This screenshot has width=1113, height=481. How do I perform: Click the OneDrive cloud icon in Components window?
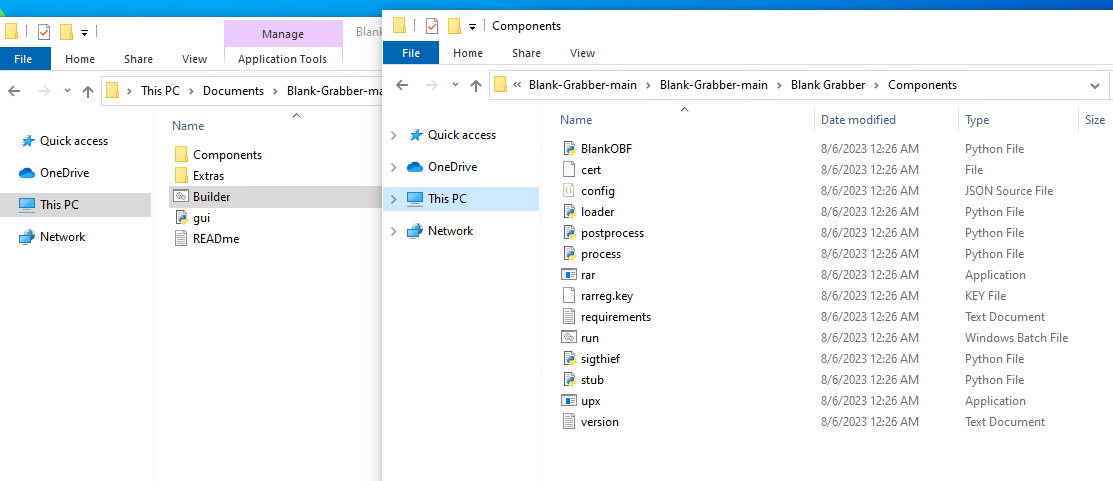point(415,167)
